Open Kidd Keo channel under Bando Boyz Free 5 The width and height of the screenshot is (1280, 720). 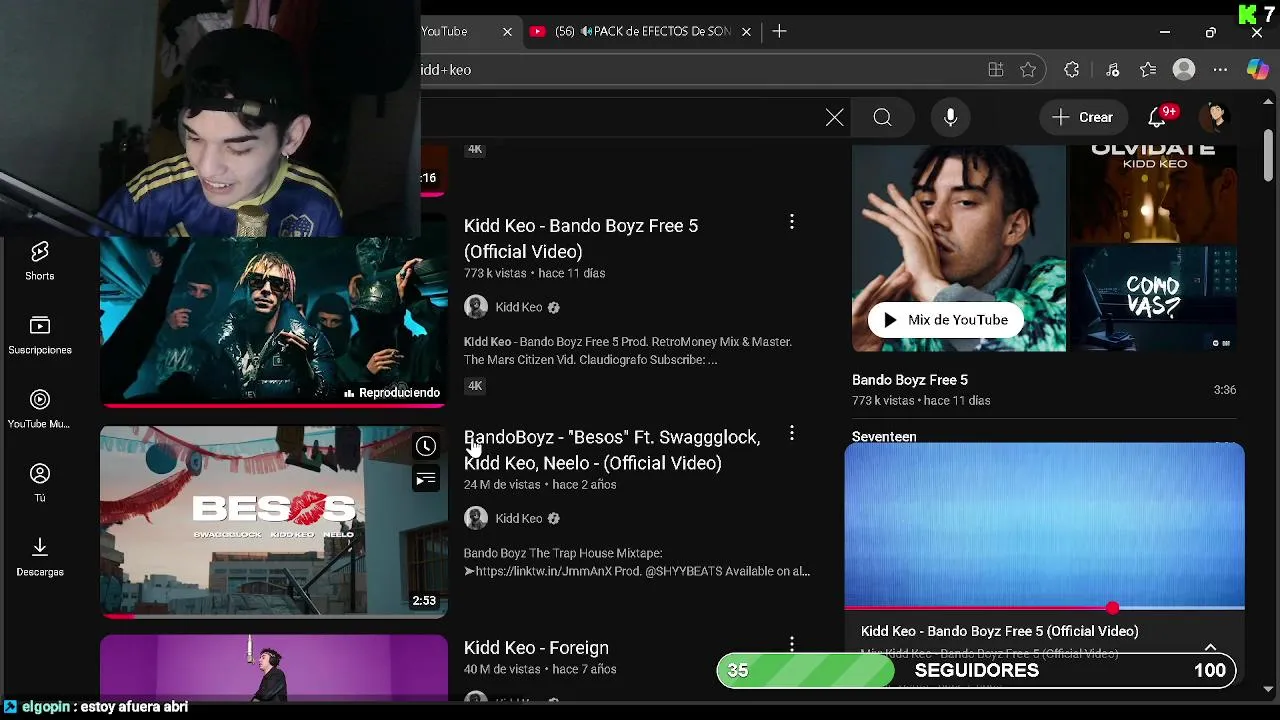tap(519, 307)
